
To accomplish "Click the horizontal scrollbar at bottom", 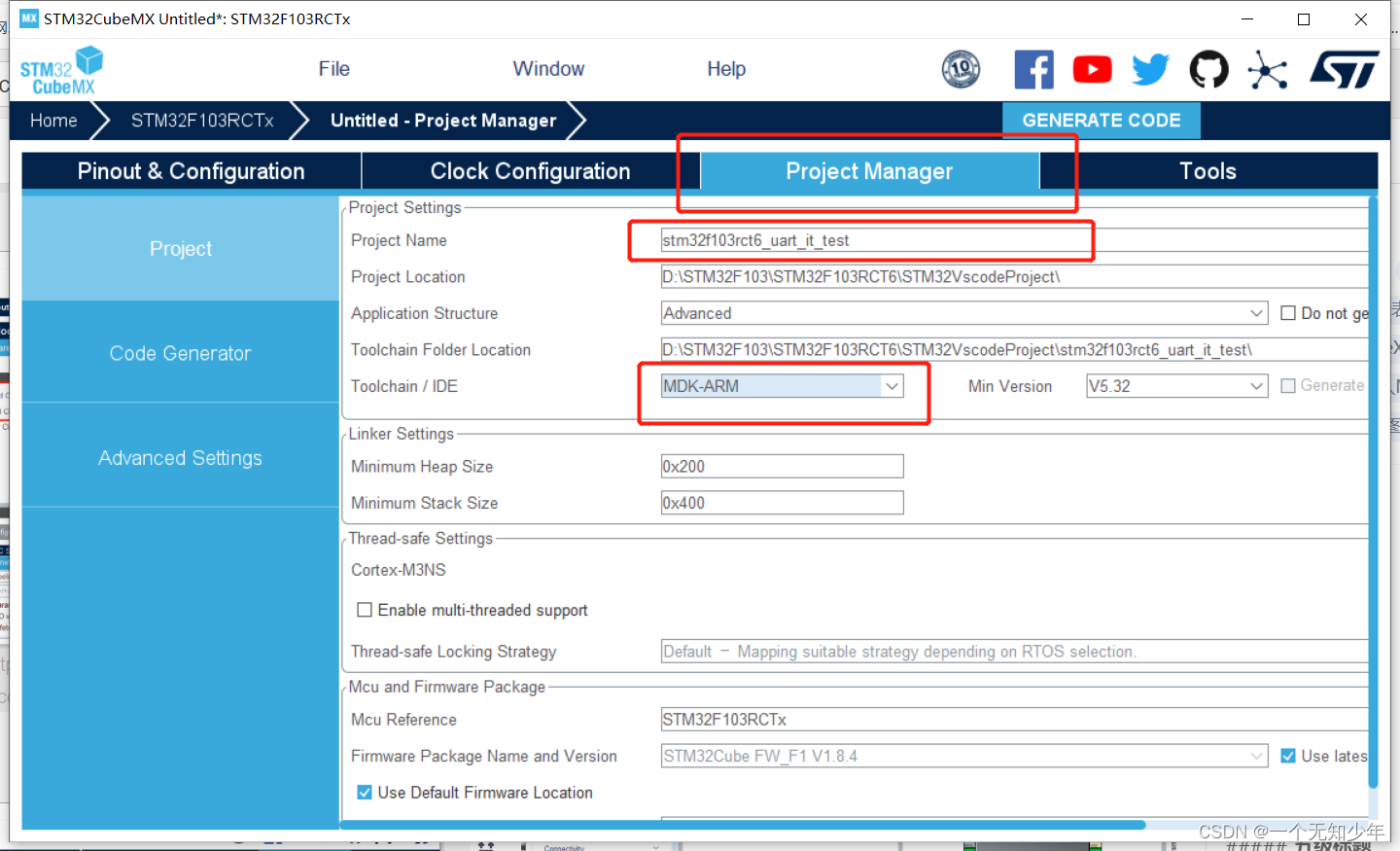I will pyautogui.click(x=742, y=825).
